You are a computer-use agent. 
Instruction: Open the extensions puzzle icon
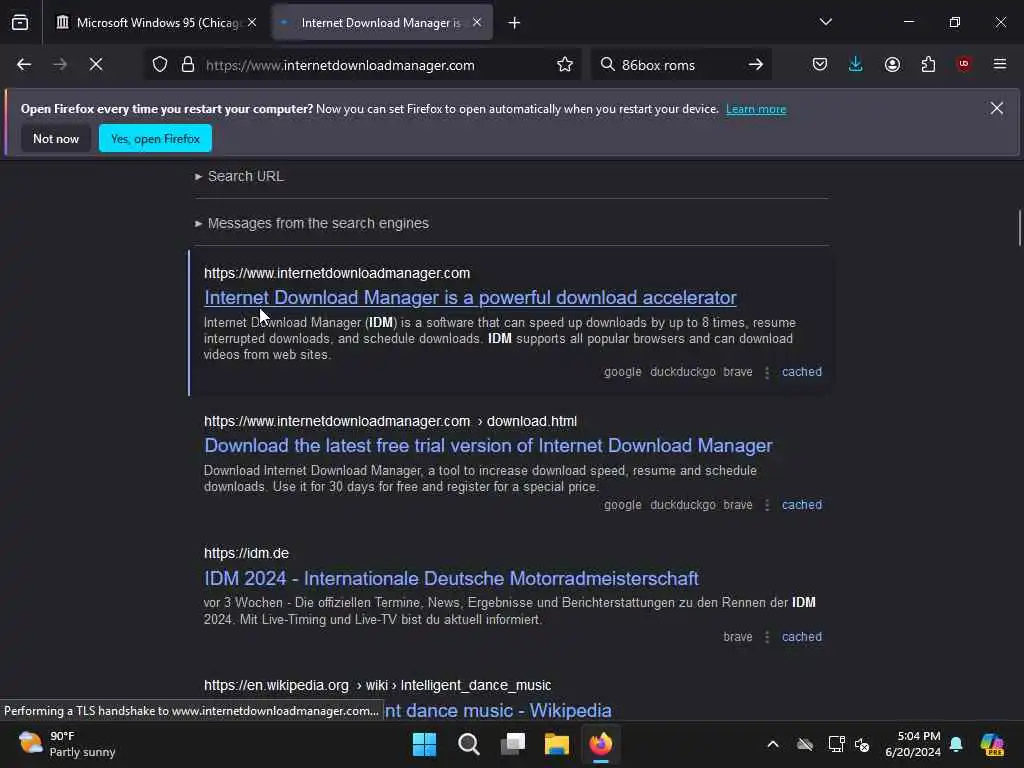coord(928,64)
